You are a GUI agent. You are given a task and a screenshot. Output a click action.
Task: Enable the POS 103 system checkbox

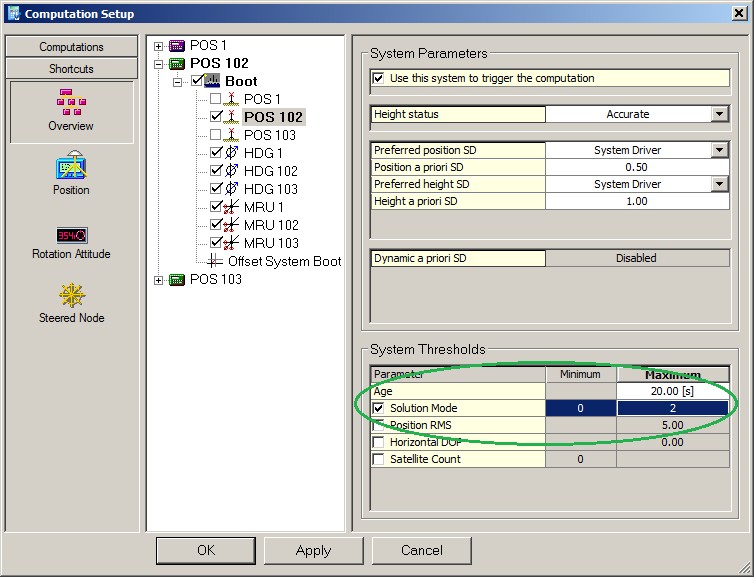pos(216,135)
